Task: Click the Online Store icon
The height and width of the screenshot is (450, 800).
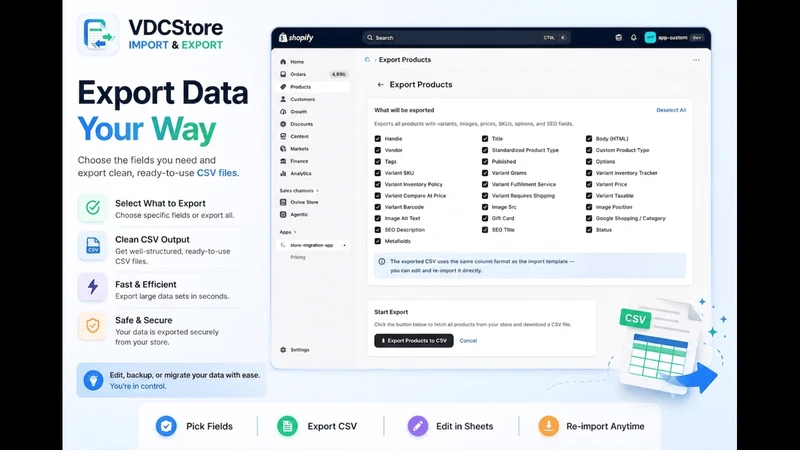Action: click(283, 202)
